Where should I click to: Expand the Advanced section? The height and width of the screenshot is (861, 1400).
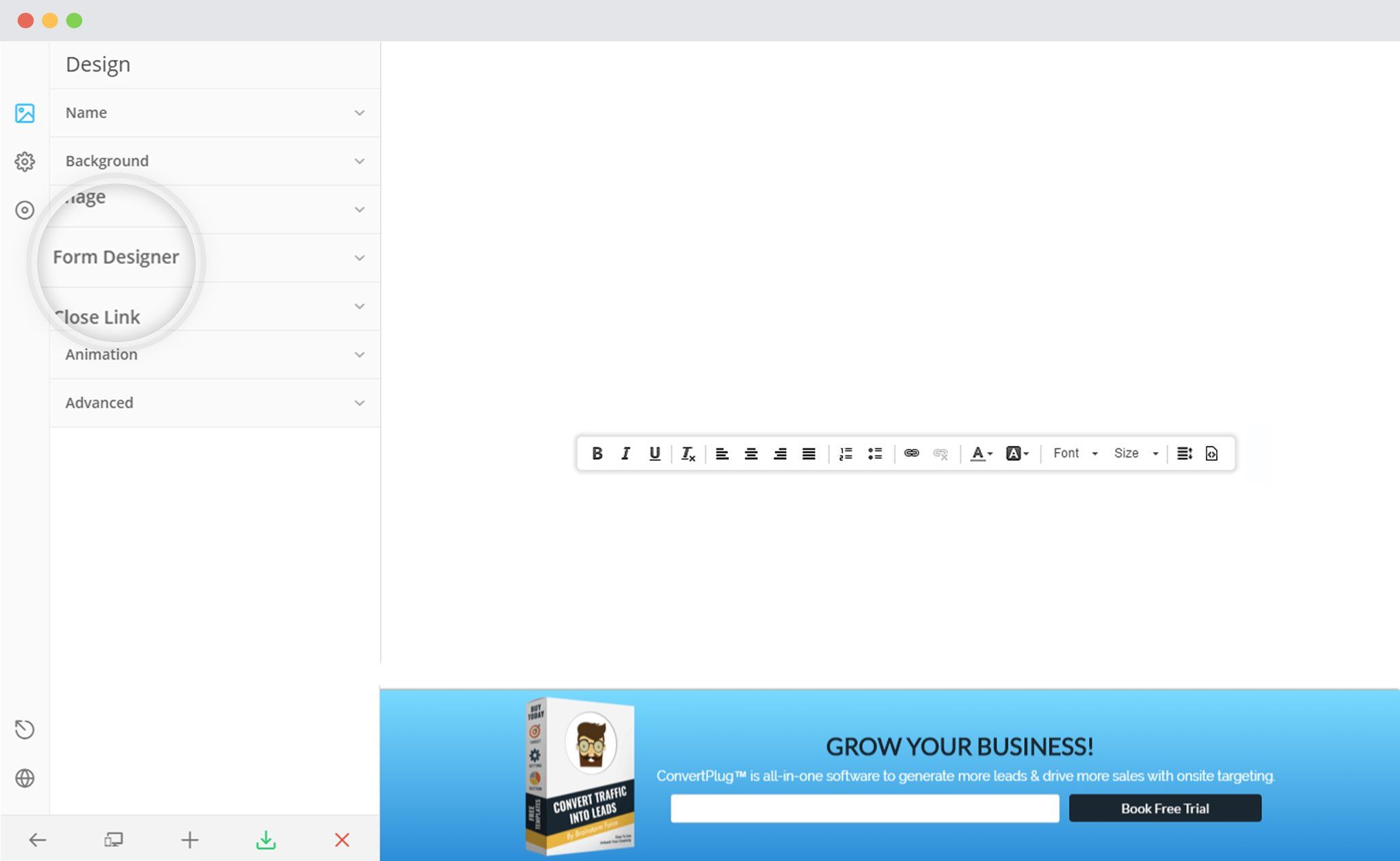pyautogui.click(x=215, y=403)
